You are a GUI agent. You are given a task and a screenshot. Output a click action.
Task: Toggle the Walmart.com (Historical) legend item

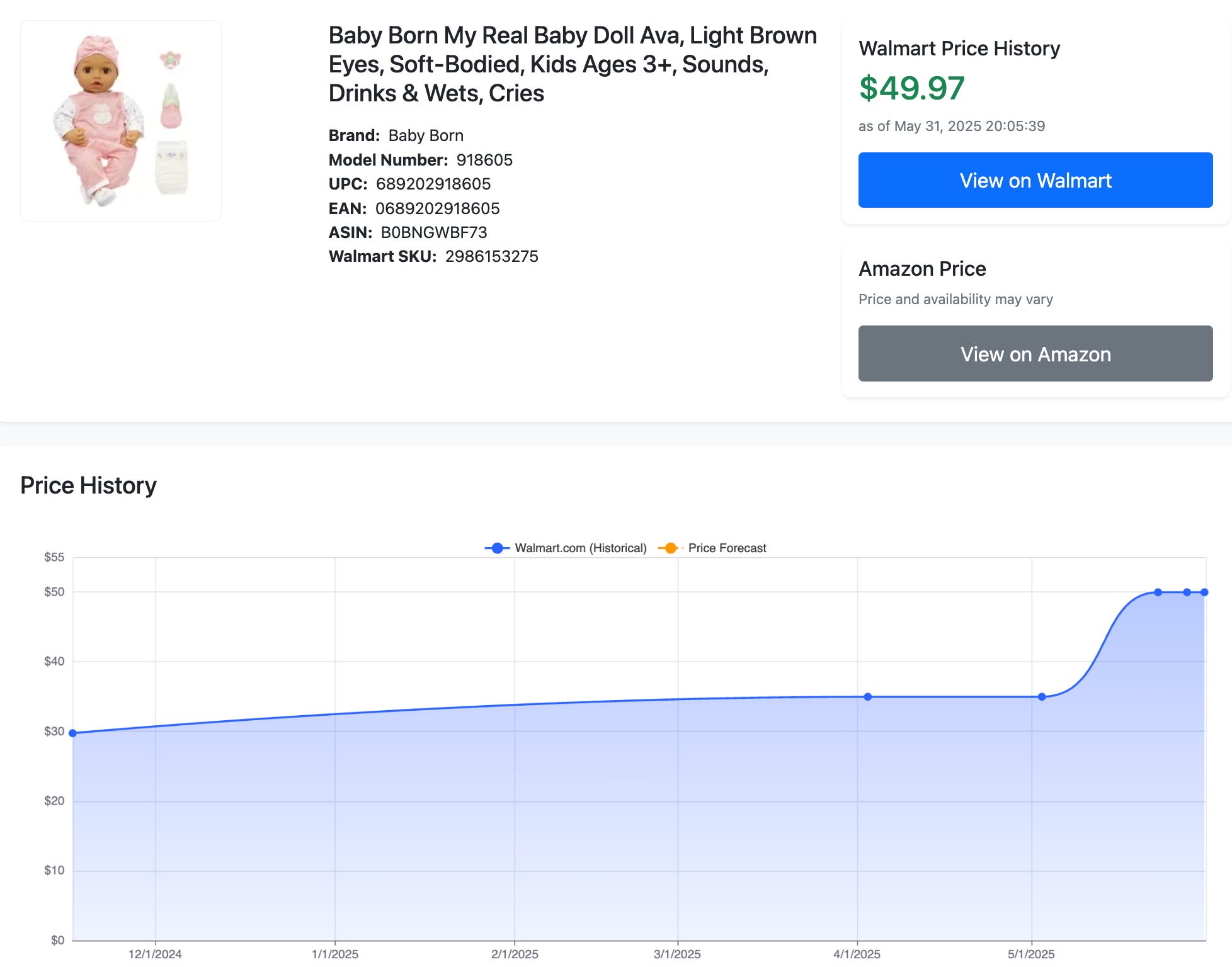(566, 548)
